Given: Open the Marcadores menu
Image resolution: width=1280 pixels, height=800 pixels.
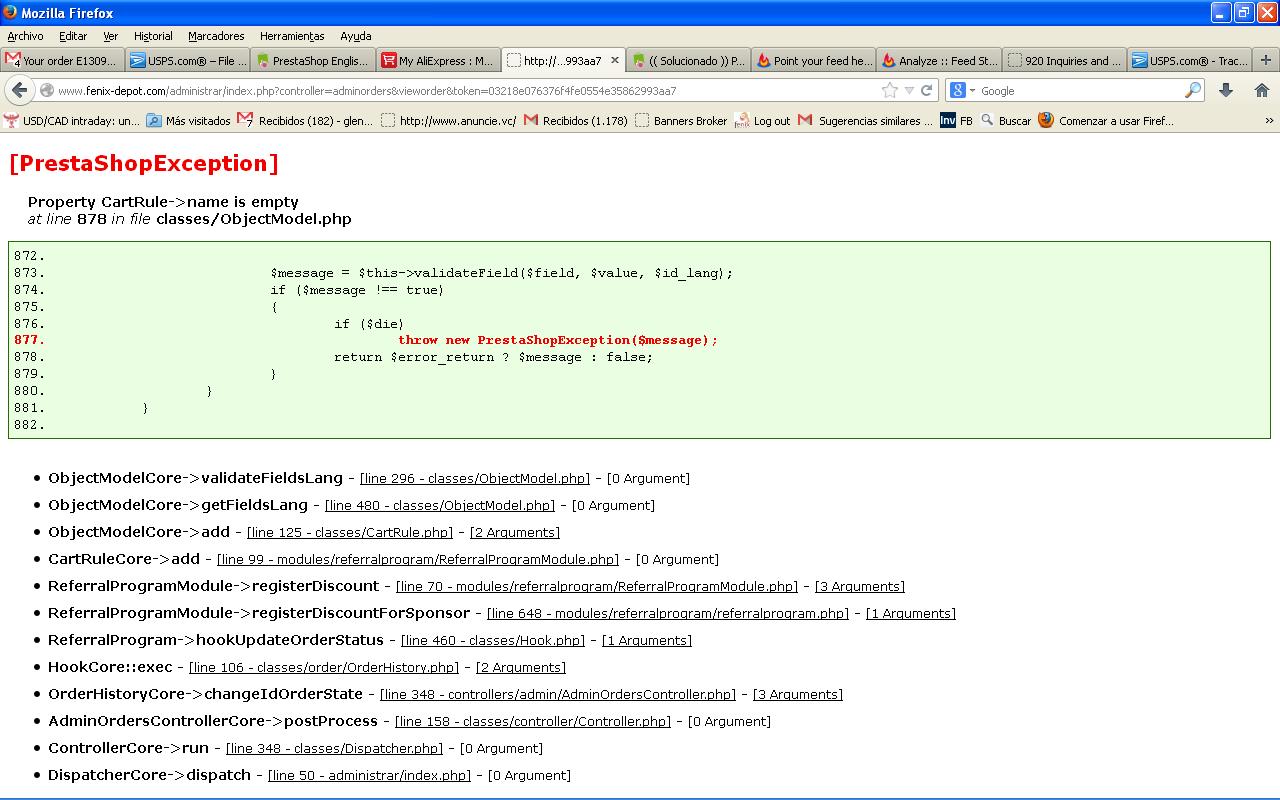Looking at the screenshot, I should point(216,36).
